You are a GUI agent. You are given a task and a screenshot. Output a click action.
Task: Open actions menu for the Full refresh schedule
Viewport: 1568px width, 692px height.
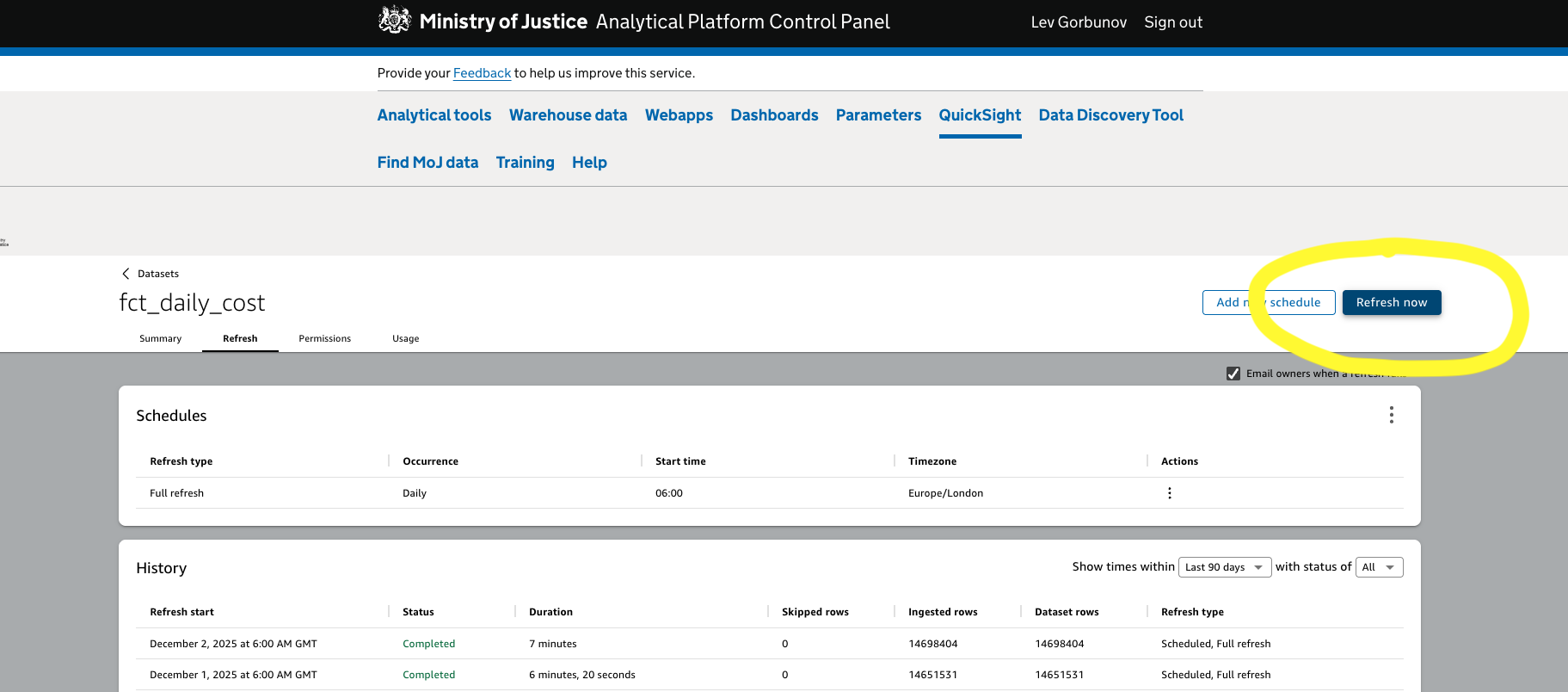1169,493
